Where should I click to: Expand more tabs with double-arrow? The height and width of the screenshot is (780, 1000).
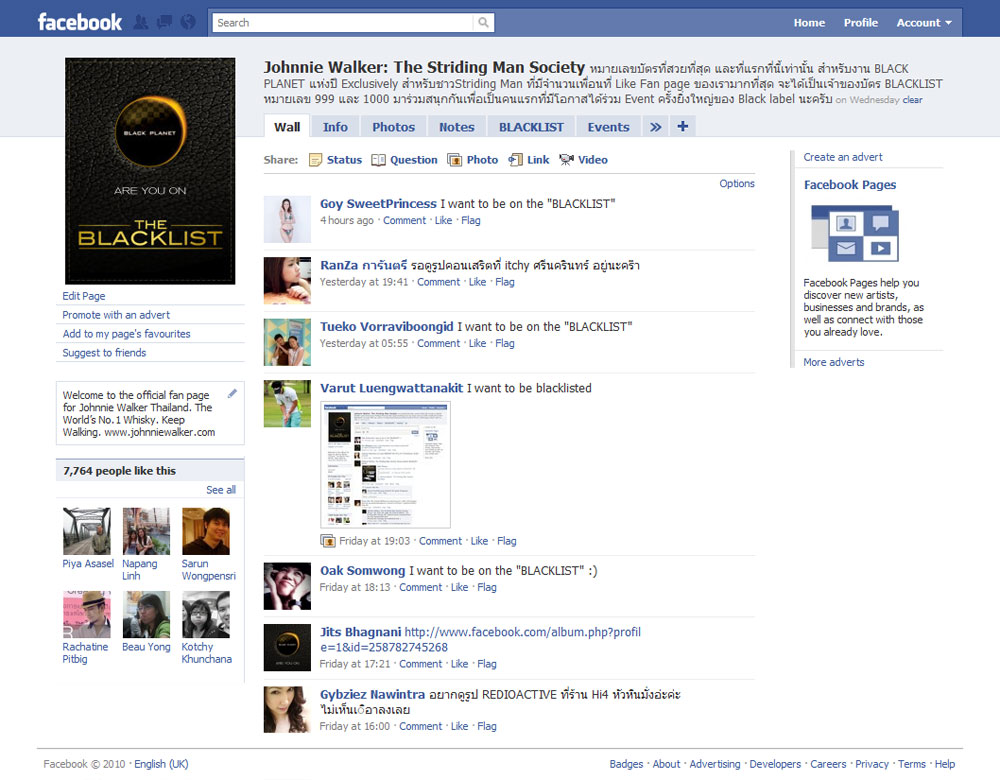click(x=656, y=127)
